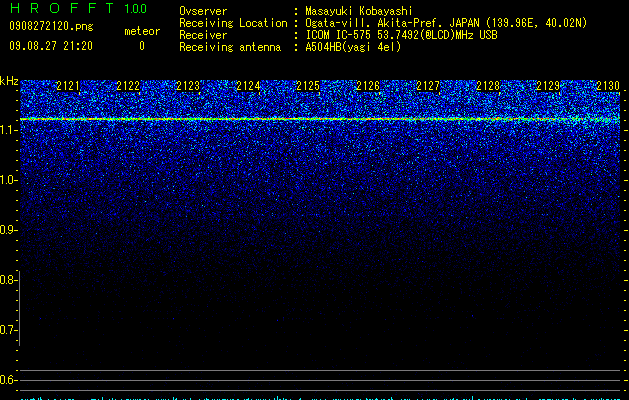Screen dimensions: 629x400
Task: Select the 2122 time marker
Action: [x=128, y=86]
